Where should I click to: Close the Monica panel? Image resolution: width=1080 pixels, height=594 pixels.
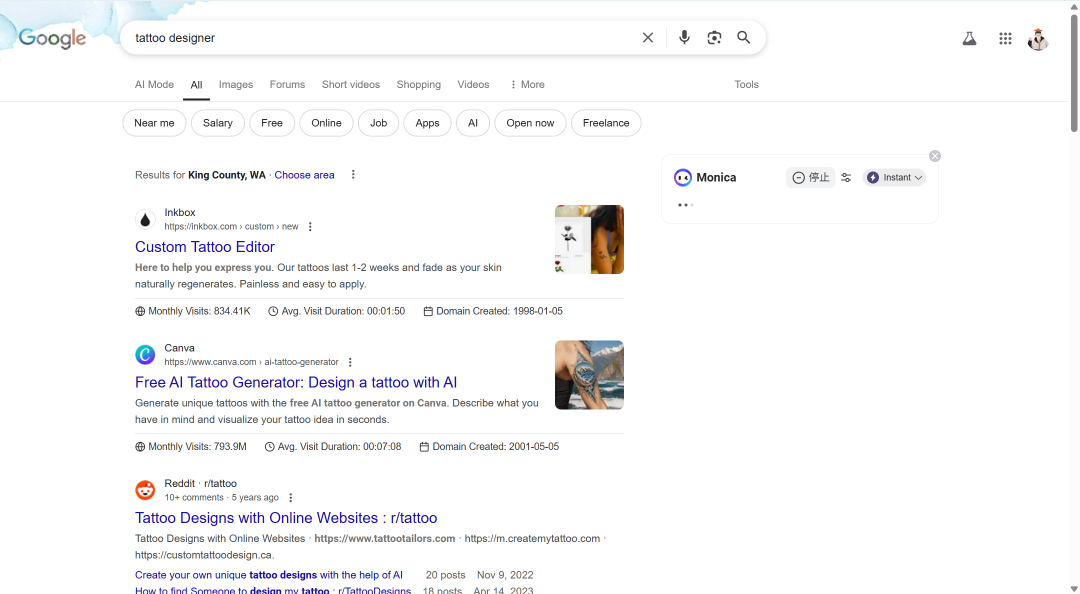point(935,156)
